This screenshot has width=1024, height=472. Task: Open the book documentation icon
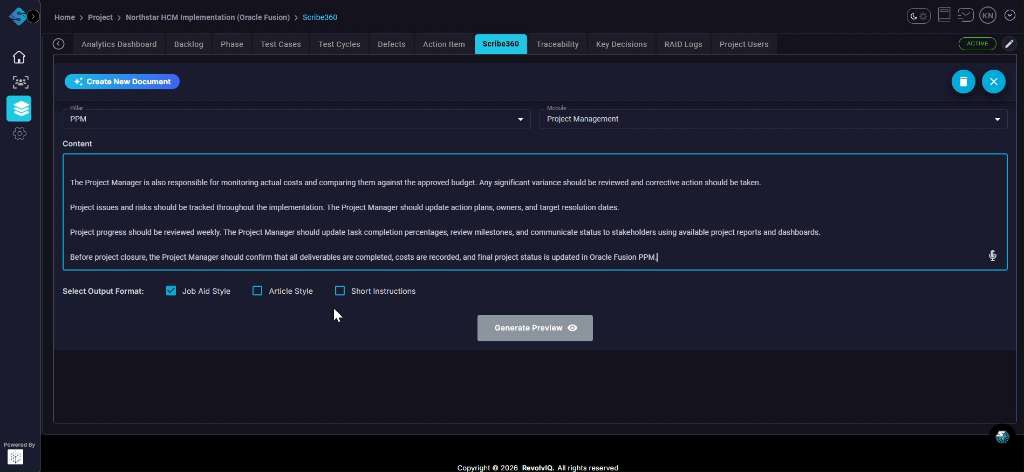pyautogui.click(x=944, y=14)
